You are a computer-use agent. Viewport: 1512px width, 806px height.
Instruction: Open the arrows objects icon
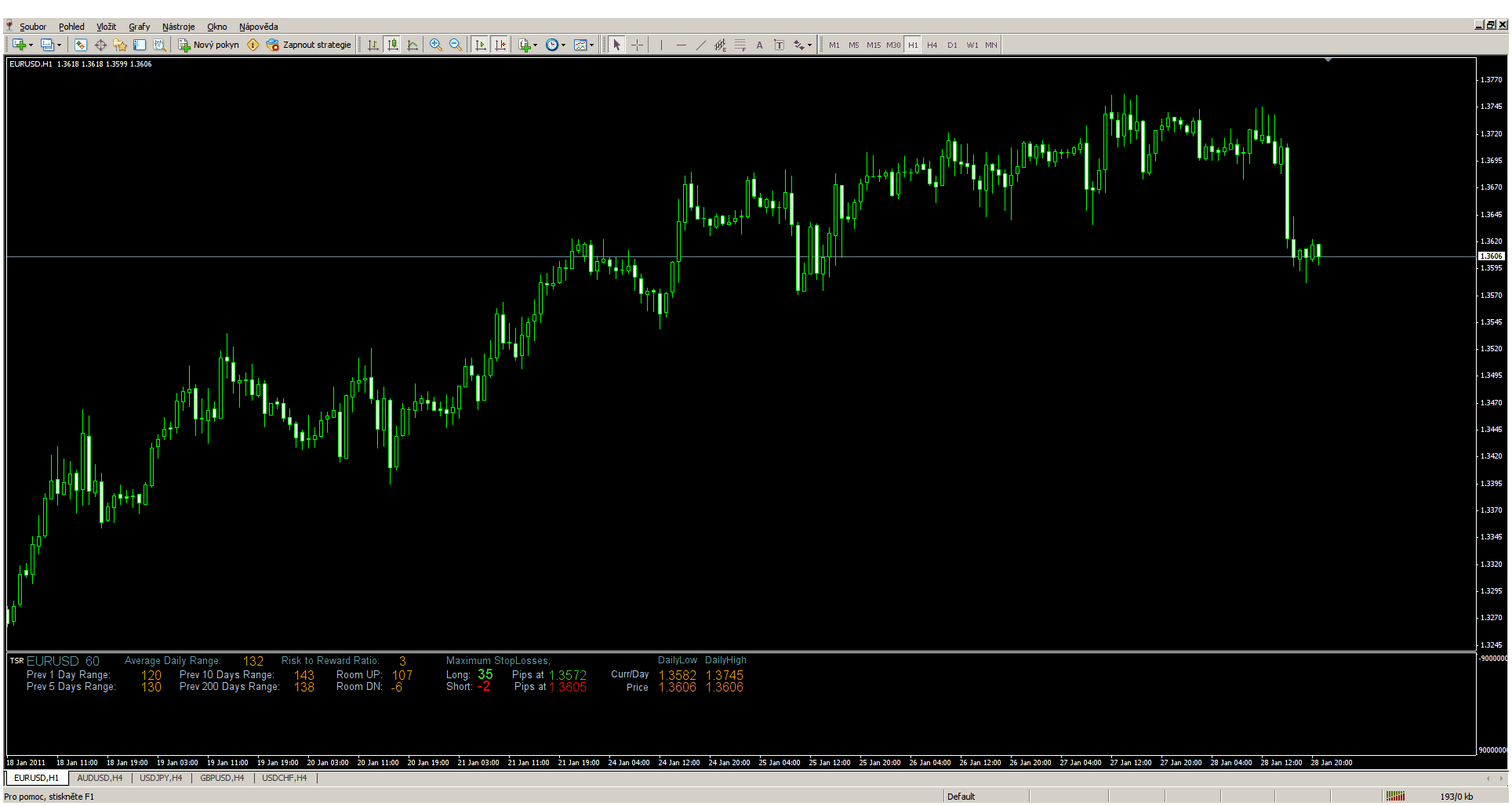coord(798,45)
